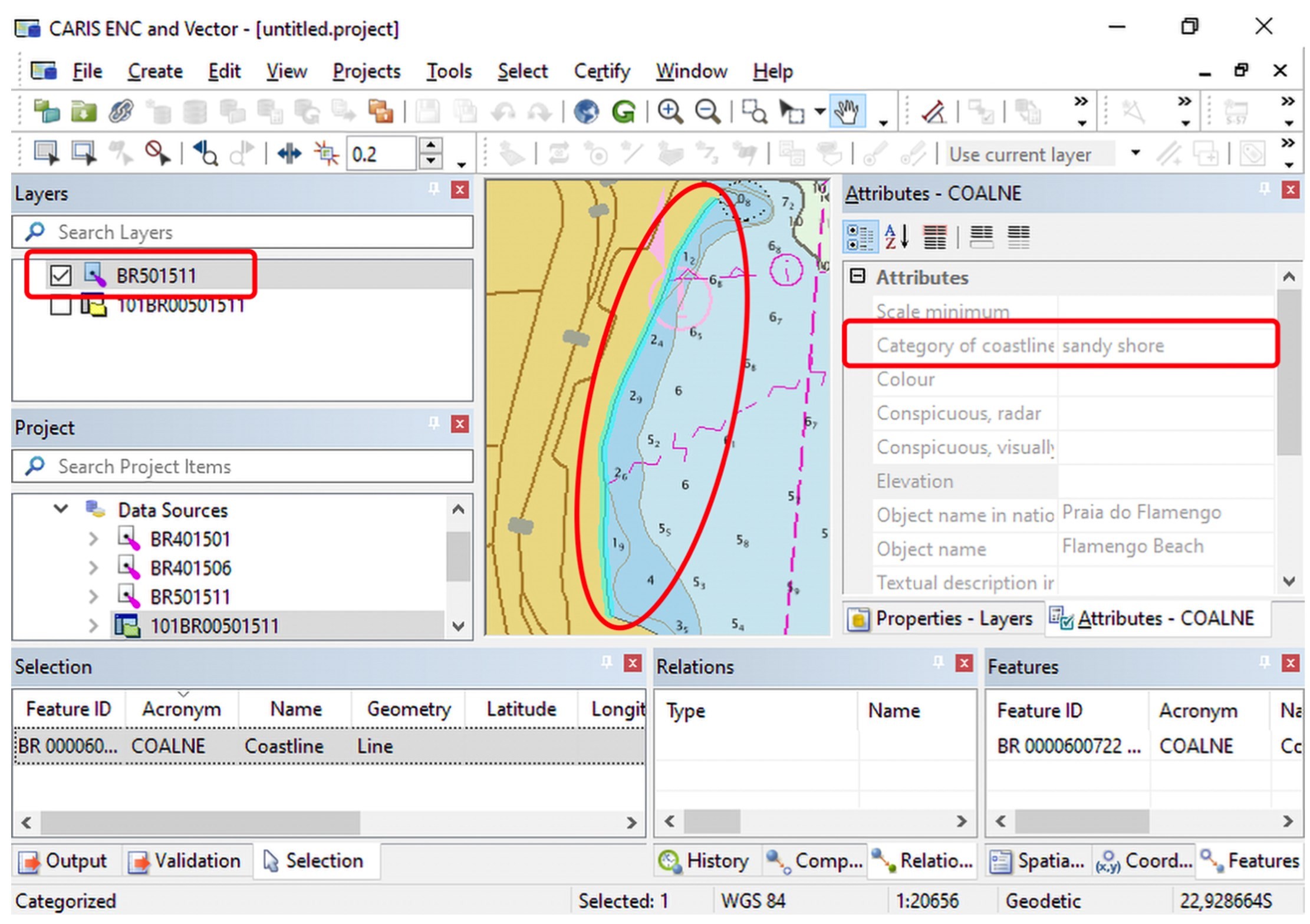Zoom in using the magnifier icon

[669, 111]
